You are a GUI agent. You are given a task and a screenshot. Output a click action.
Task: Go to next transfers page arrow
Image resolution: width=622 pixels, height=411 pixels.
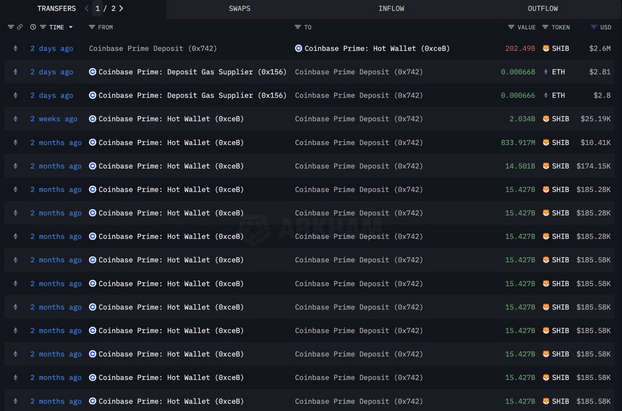point(121,8)
